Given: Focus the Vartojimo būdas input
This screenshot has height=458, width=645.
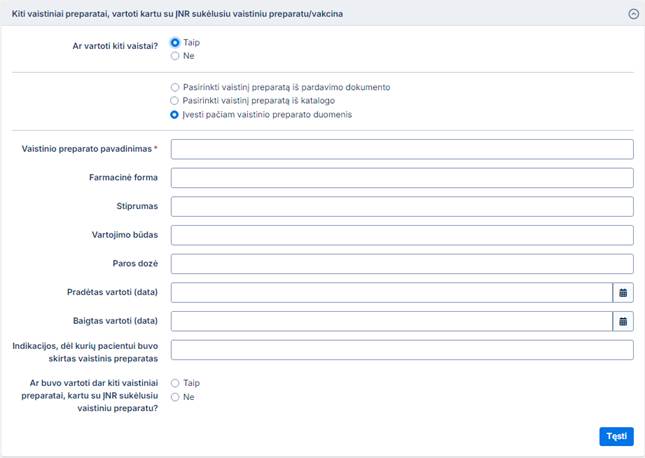Looking at the screenshot, I should pos(402,235).
